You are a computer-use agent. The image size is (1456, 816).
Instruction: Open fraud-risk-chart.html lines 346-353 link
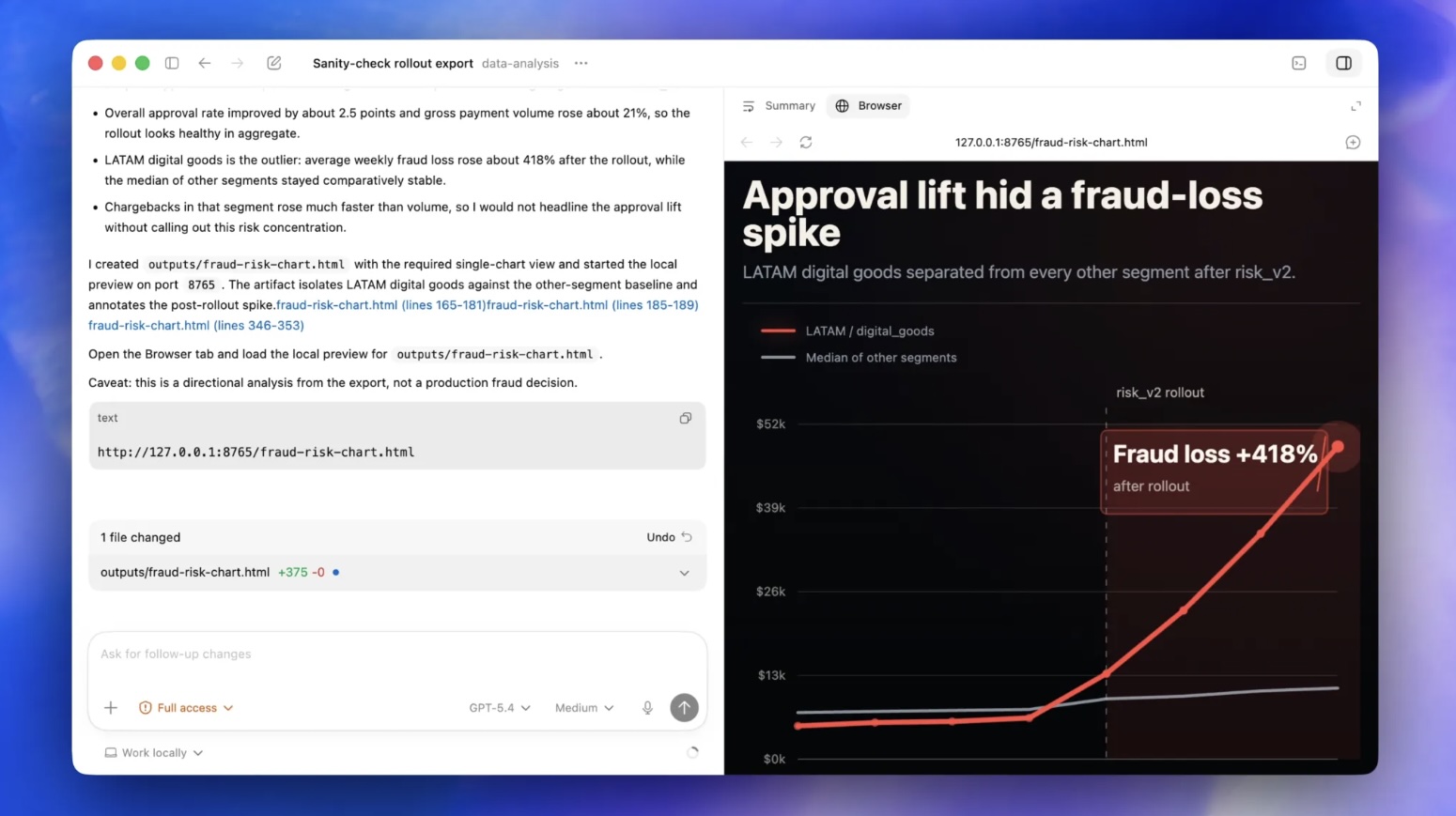pos(196,326)
